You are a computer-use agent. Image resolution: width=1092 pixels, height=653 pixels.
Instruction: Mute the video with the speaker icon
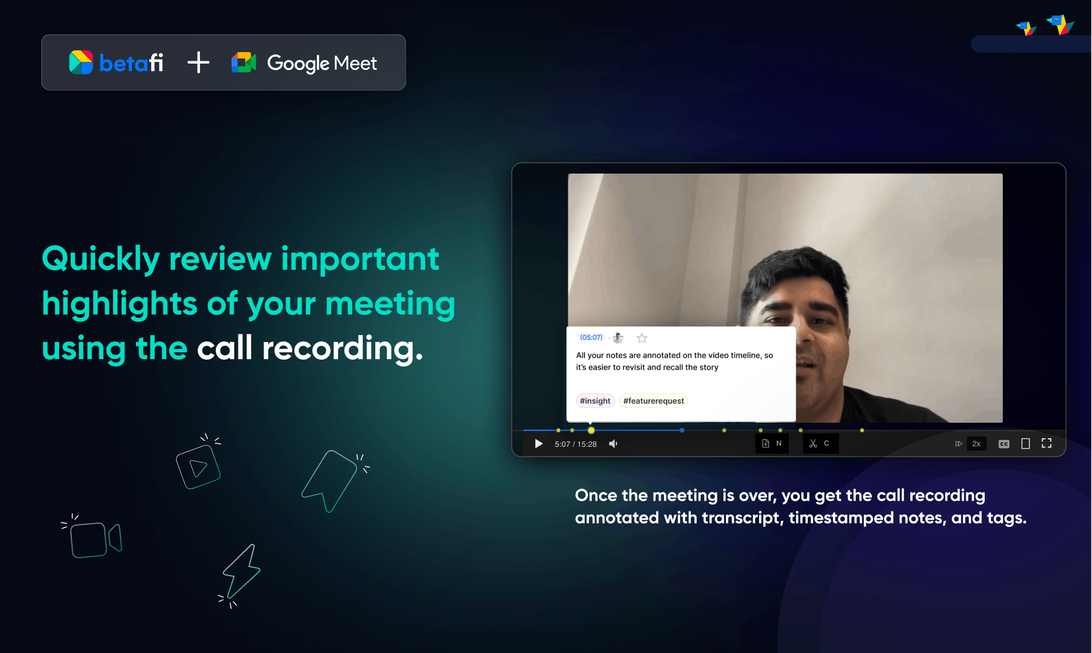pyautogui.click(x=613, y=444)
